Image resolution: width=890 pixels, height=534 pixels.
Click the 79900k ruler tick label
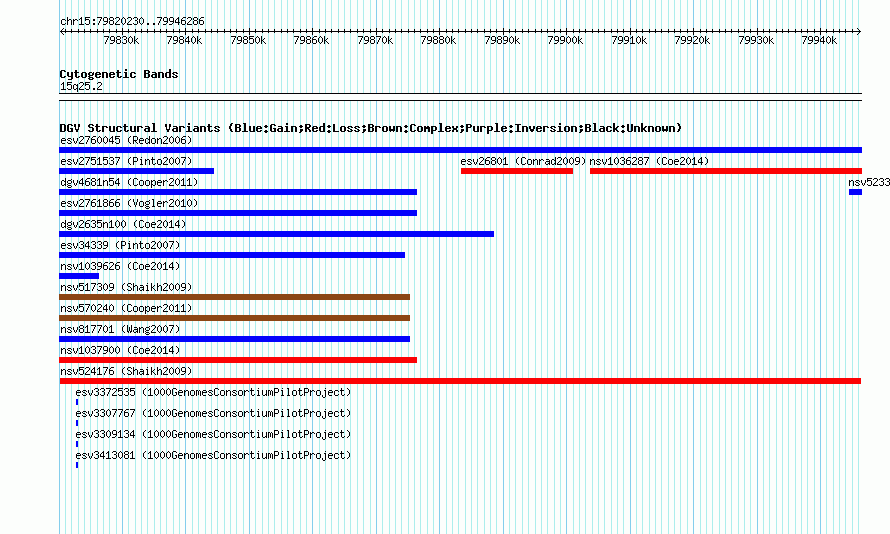tap(565, 40)
